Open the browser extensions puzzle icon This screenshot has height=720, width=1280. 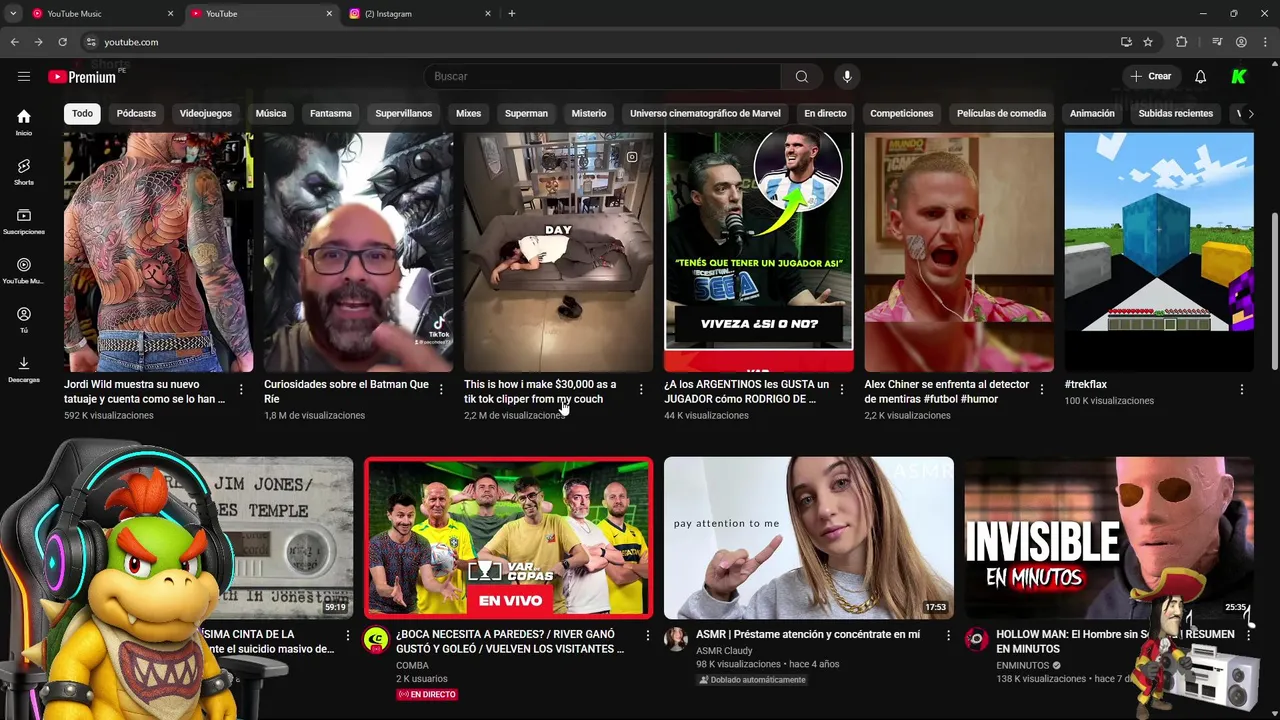click(x=1182, y=42)
